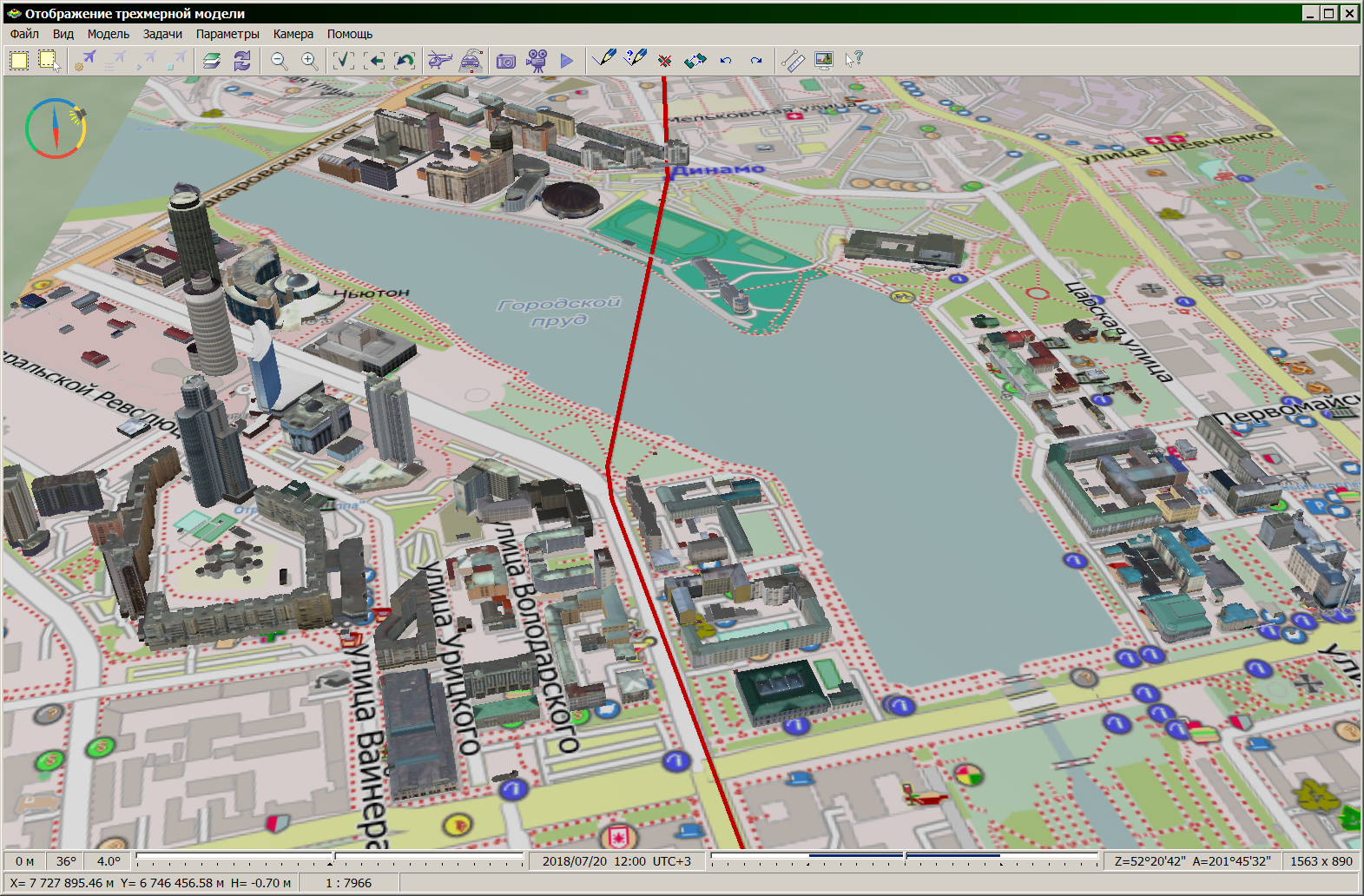This screenshot has width=1364, height=896.
Task: Click the date and time status field
Action: [616, 860]
